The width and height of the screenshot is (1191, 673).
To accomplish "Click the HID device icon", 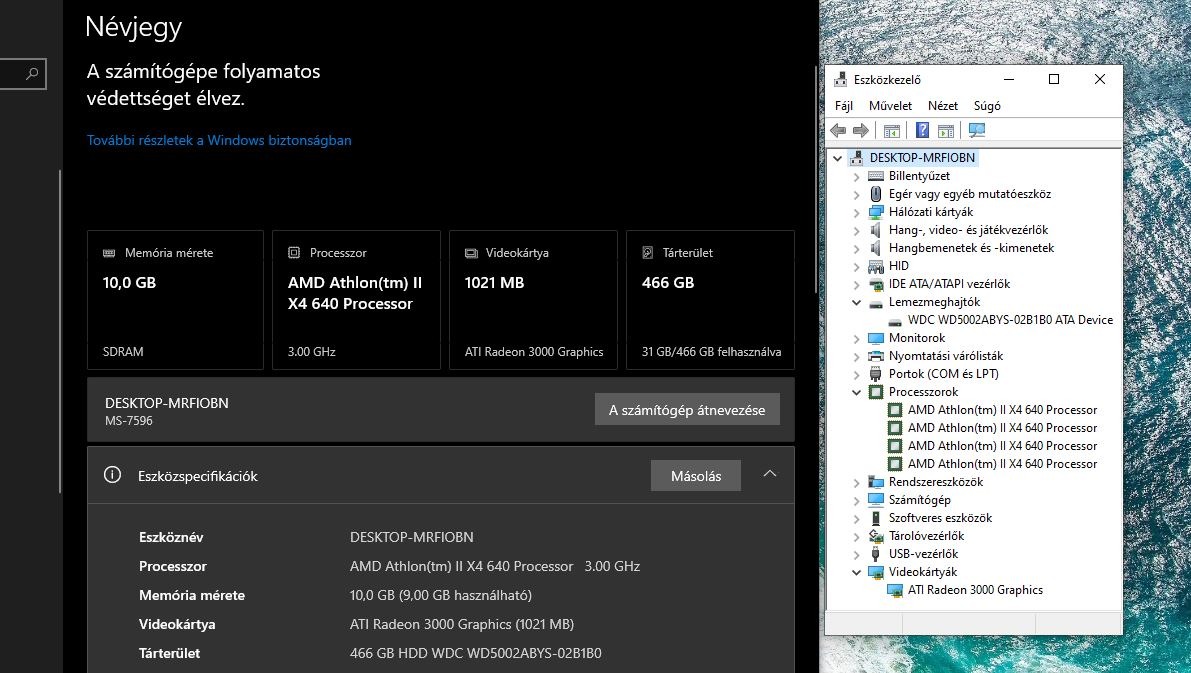I will (876, 266).
